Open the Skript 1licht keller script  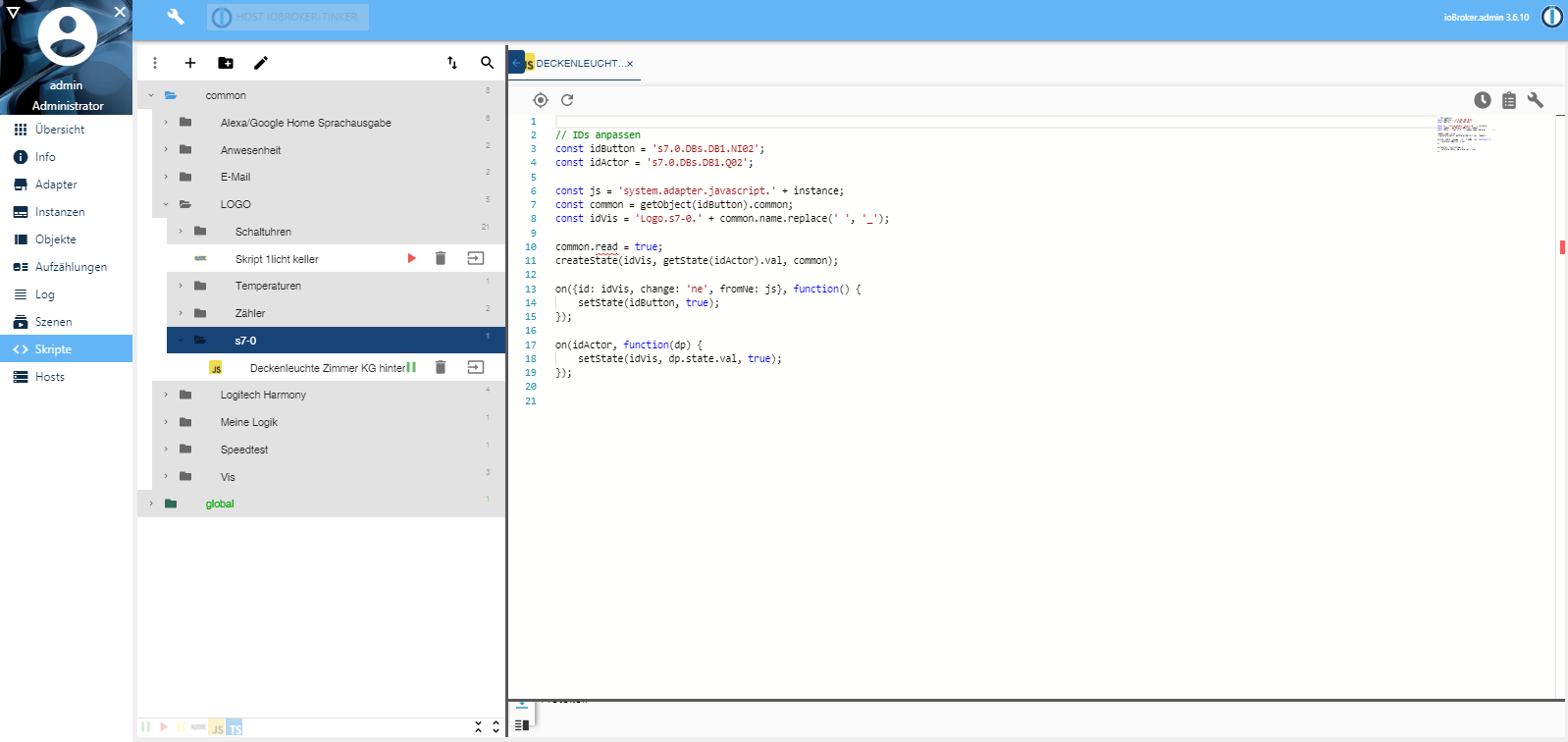click(x=277, y=259)
